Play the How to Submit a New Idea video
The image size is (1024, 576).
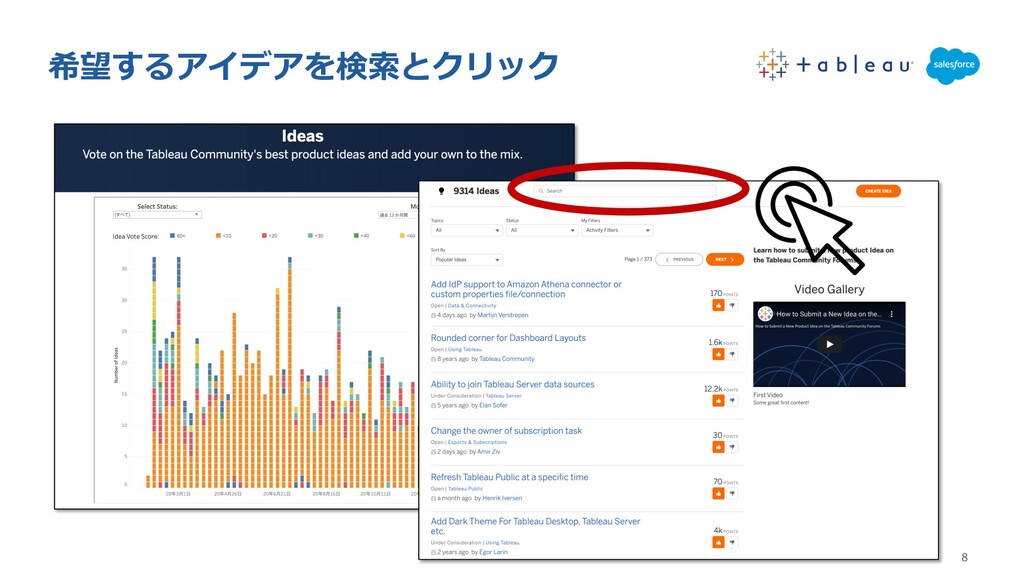coord(829,344)
